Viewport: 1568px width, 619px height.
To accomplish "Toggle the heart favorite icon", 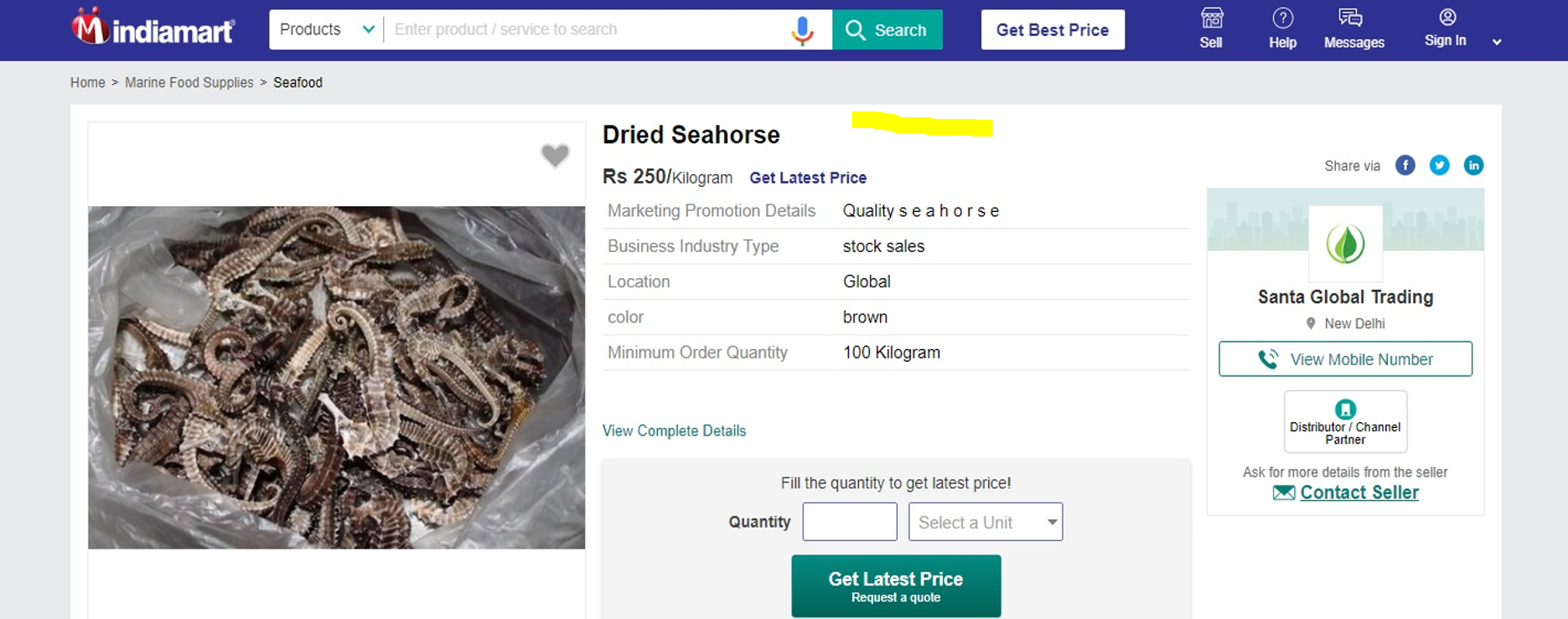I will coord(555,155).
